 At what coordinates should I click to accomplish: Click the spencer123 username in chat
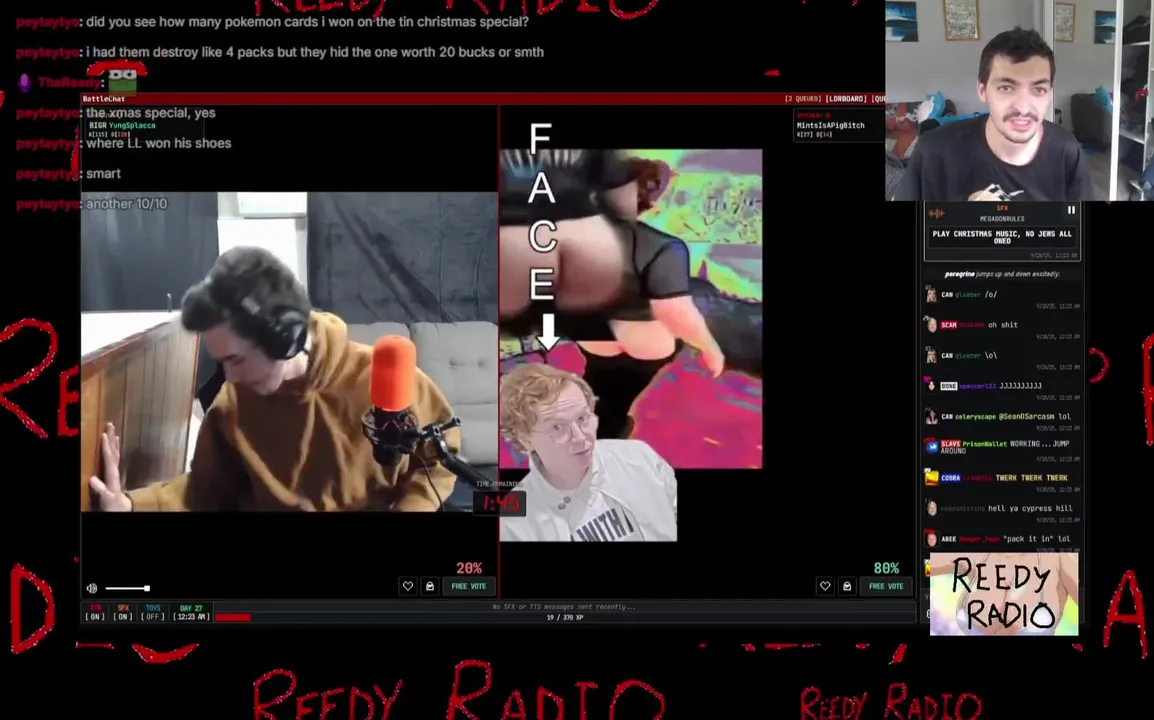(979, 386)
